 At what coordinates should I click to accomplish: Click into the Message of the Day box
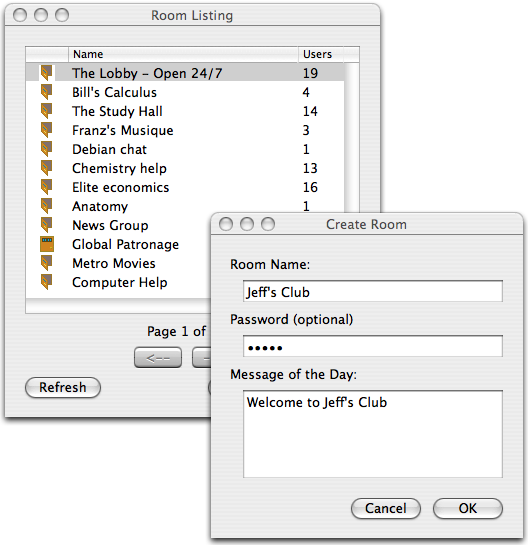click(x=373, y=434)
